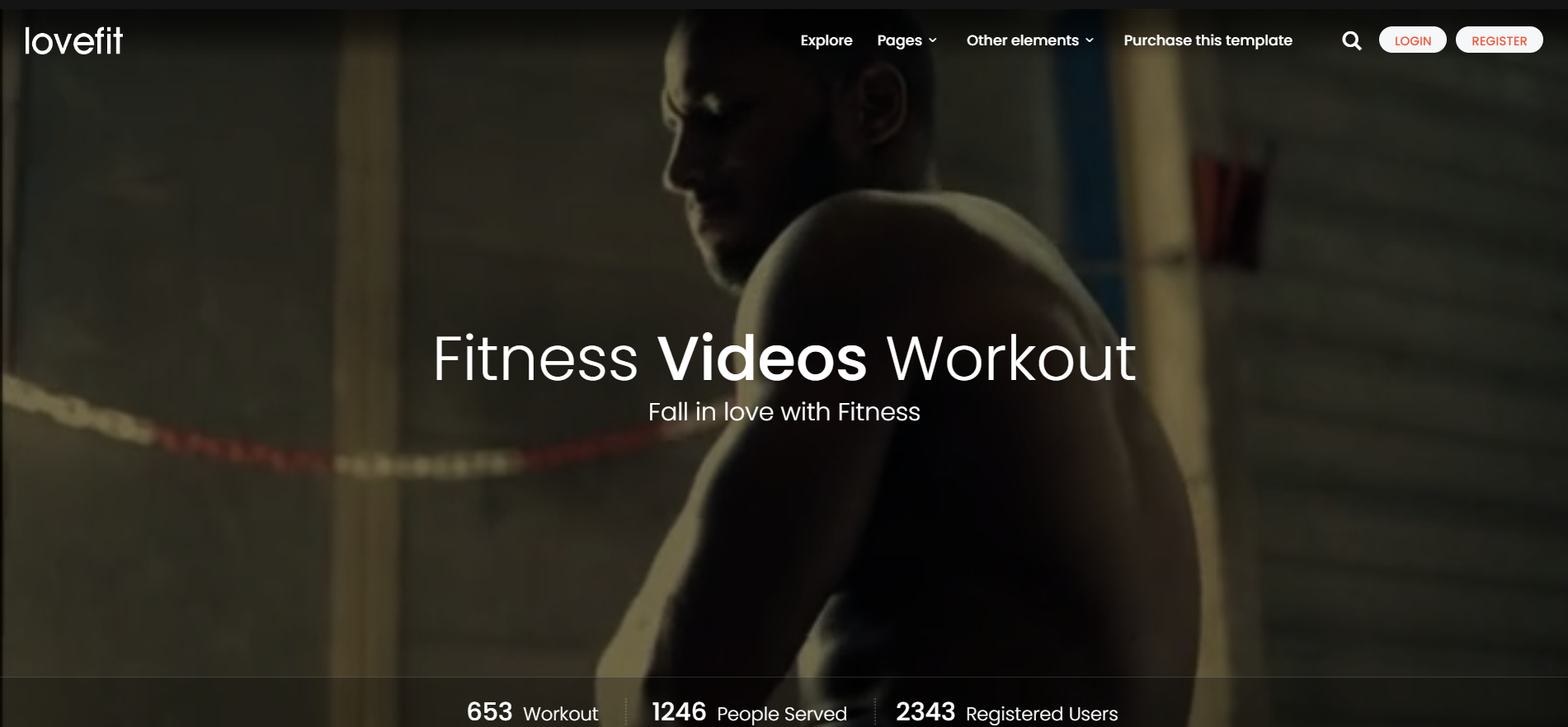Screen dimensions: 1568x727
Task: Click the 1246 People Served counter
Action: pos(749,712)
